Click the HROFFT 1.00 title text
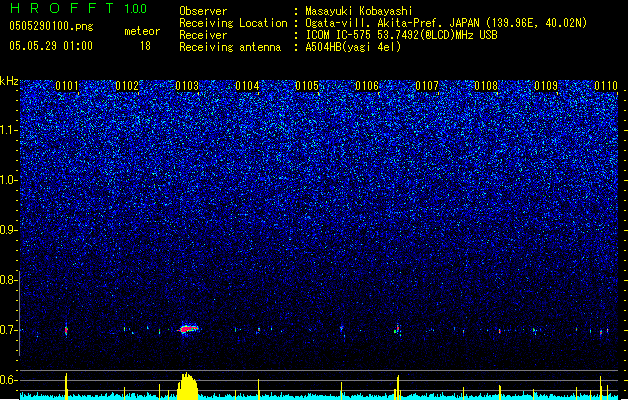 click(x=79, y=8)
